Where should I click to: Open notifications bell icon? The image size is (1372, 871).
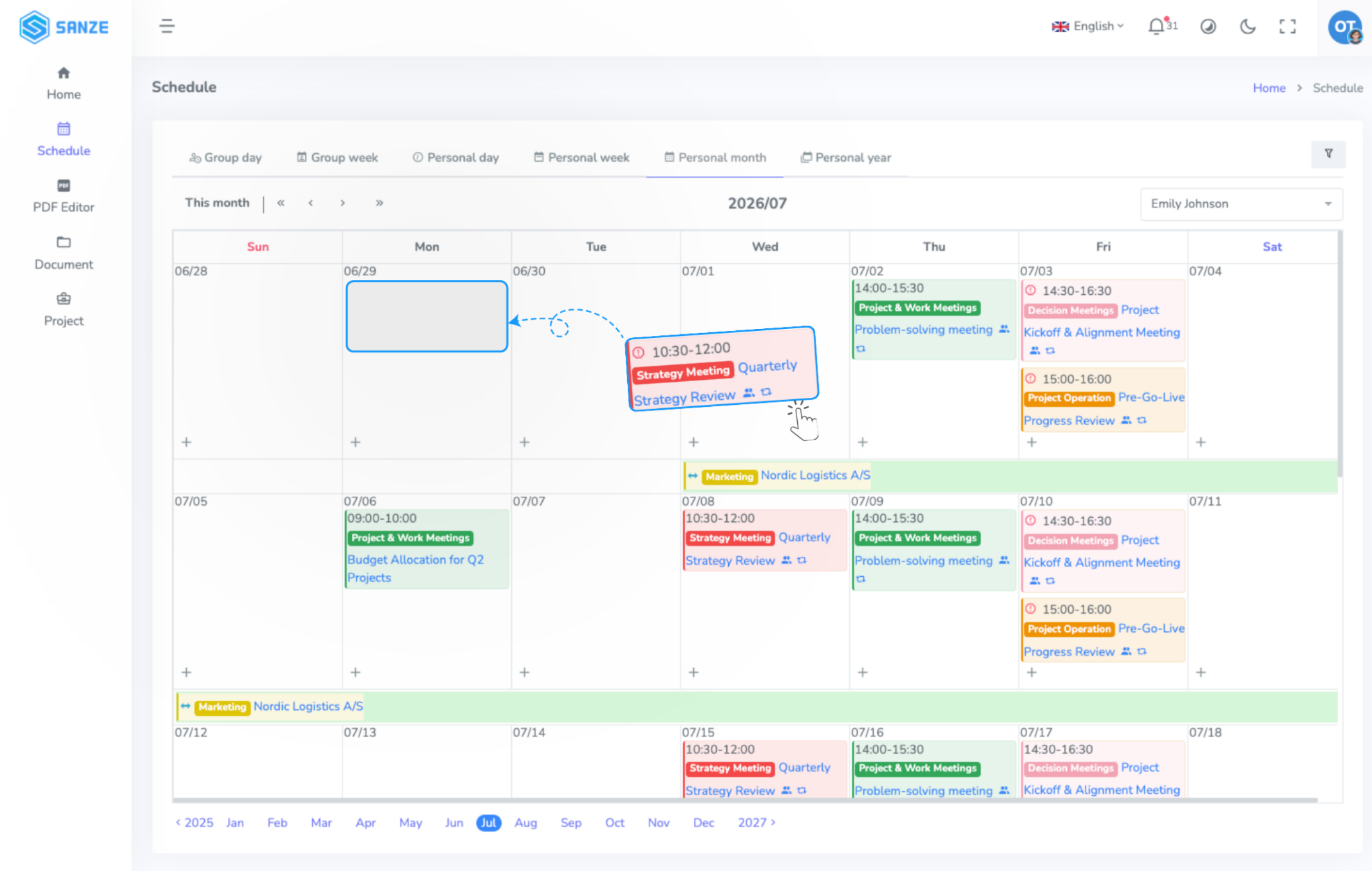(1156, 26)
